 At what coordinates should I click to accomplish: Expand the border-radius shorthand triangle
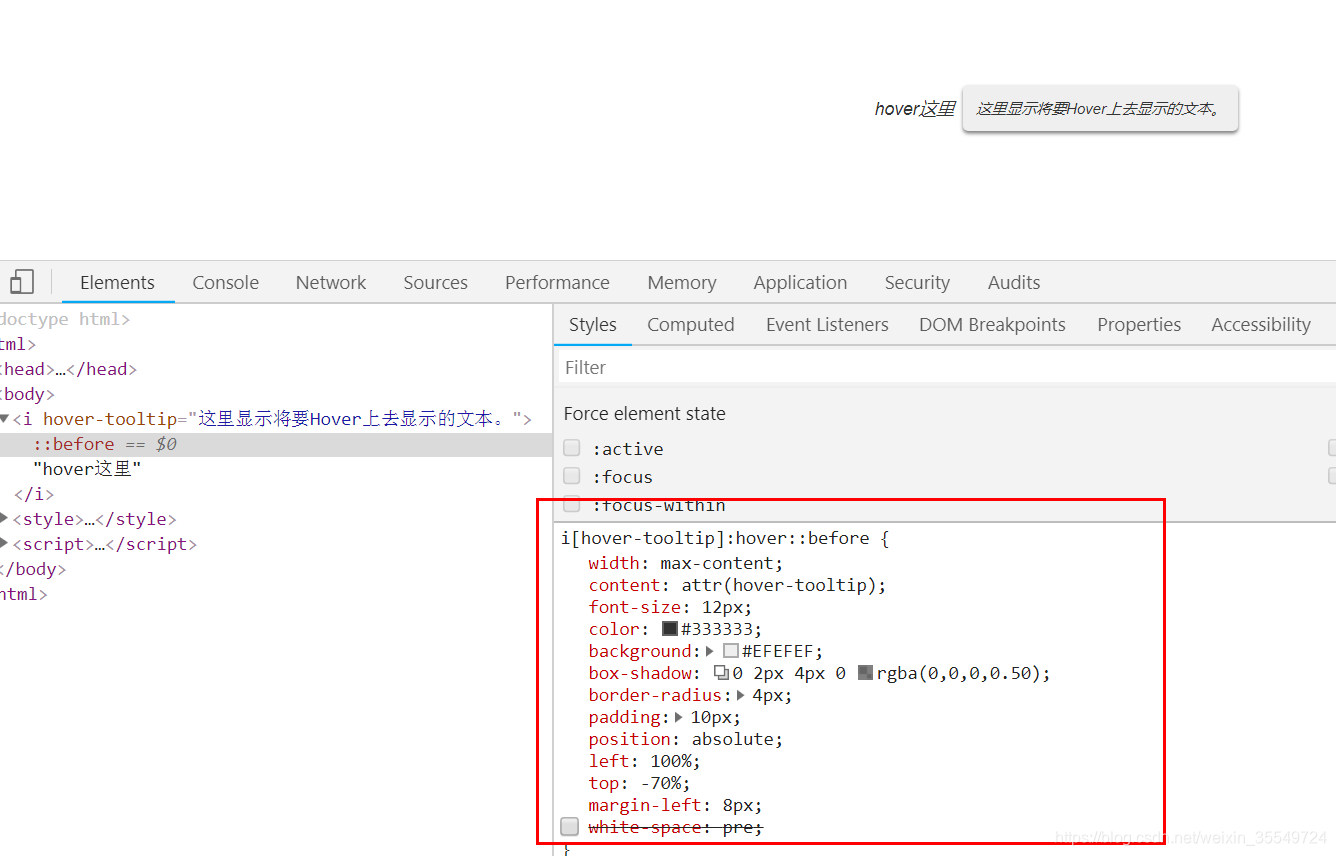(x=741, y=695)
